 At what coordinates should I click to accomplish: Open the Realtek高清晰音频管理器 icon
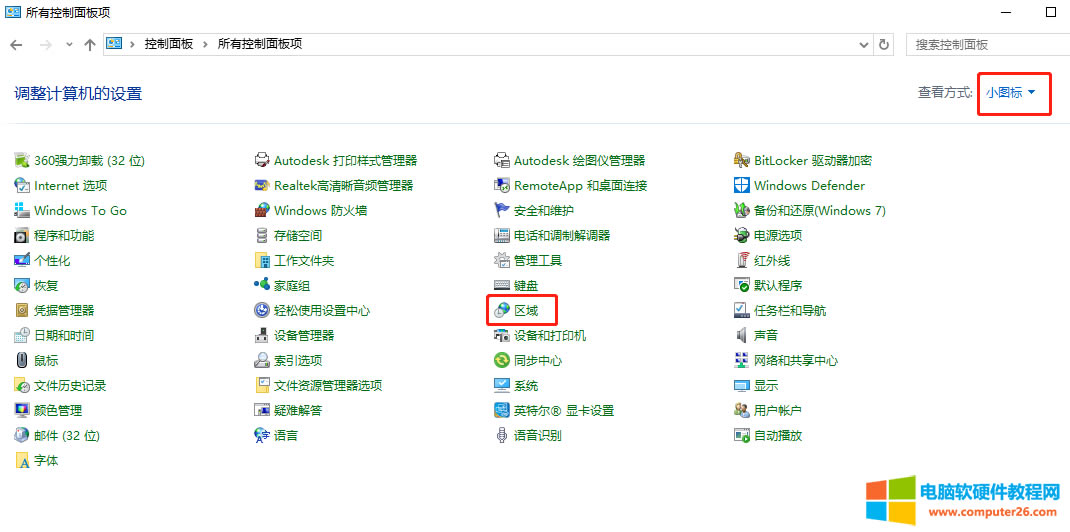point(262,186)
